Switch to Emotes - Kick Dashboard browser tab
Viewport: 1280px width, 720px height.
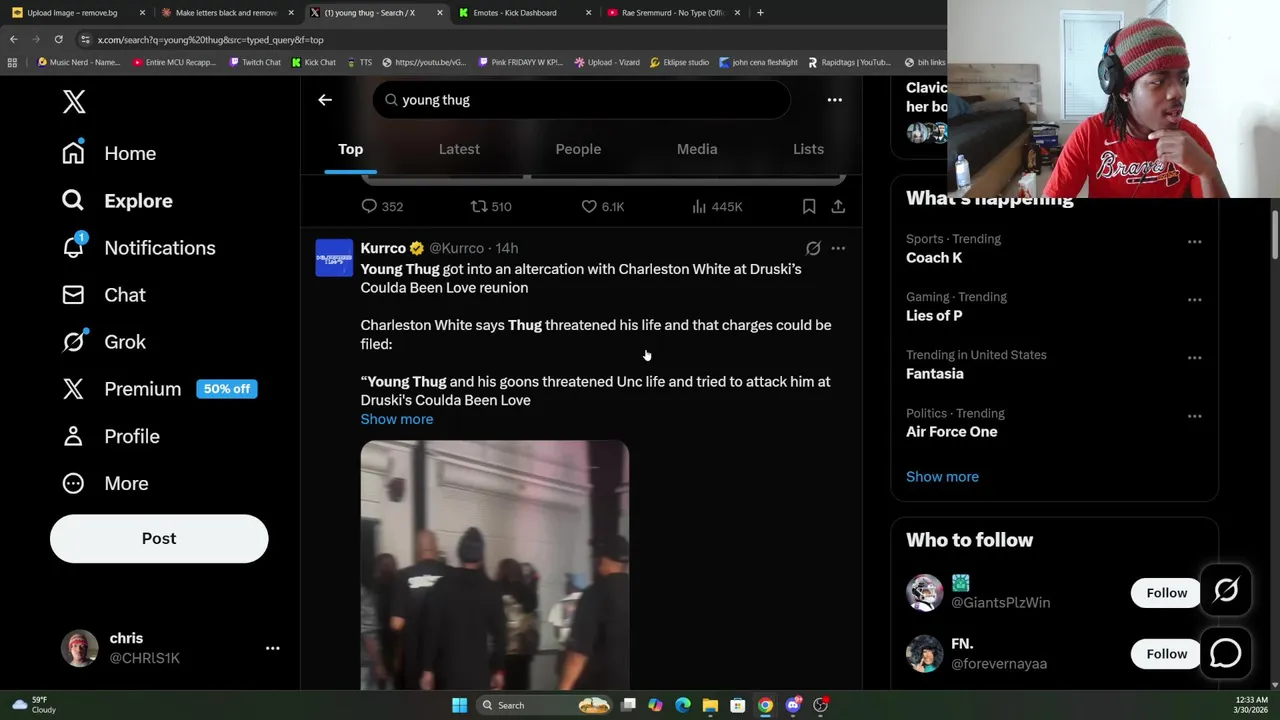(525, 13)
